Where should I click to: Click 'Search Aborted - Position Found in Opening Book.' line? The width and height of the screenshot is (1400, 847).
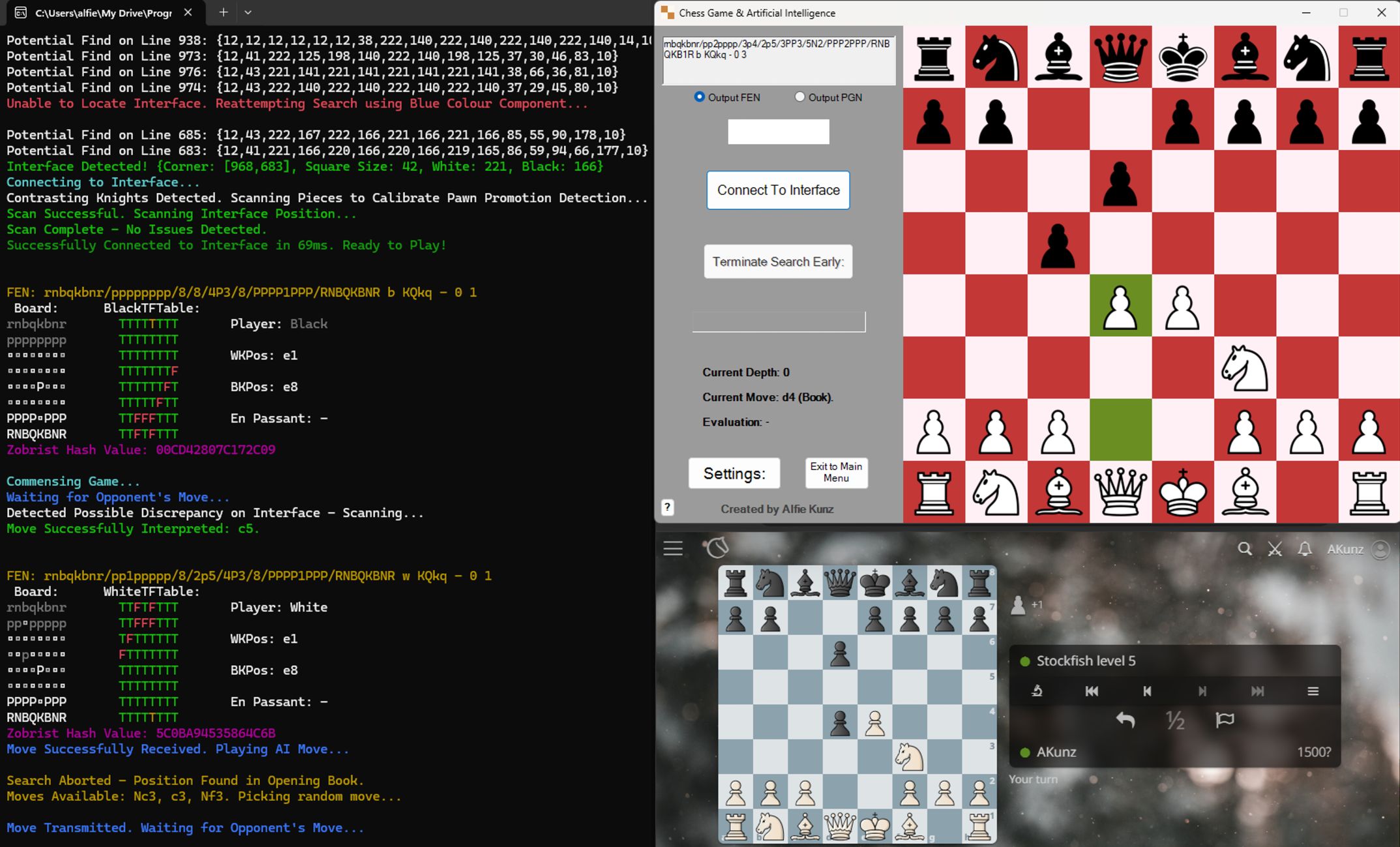[x=185, y=780]
